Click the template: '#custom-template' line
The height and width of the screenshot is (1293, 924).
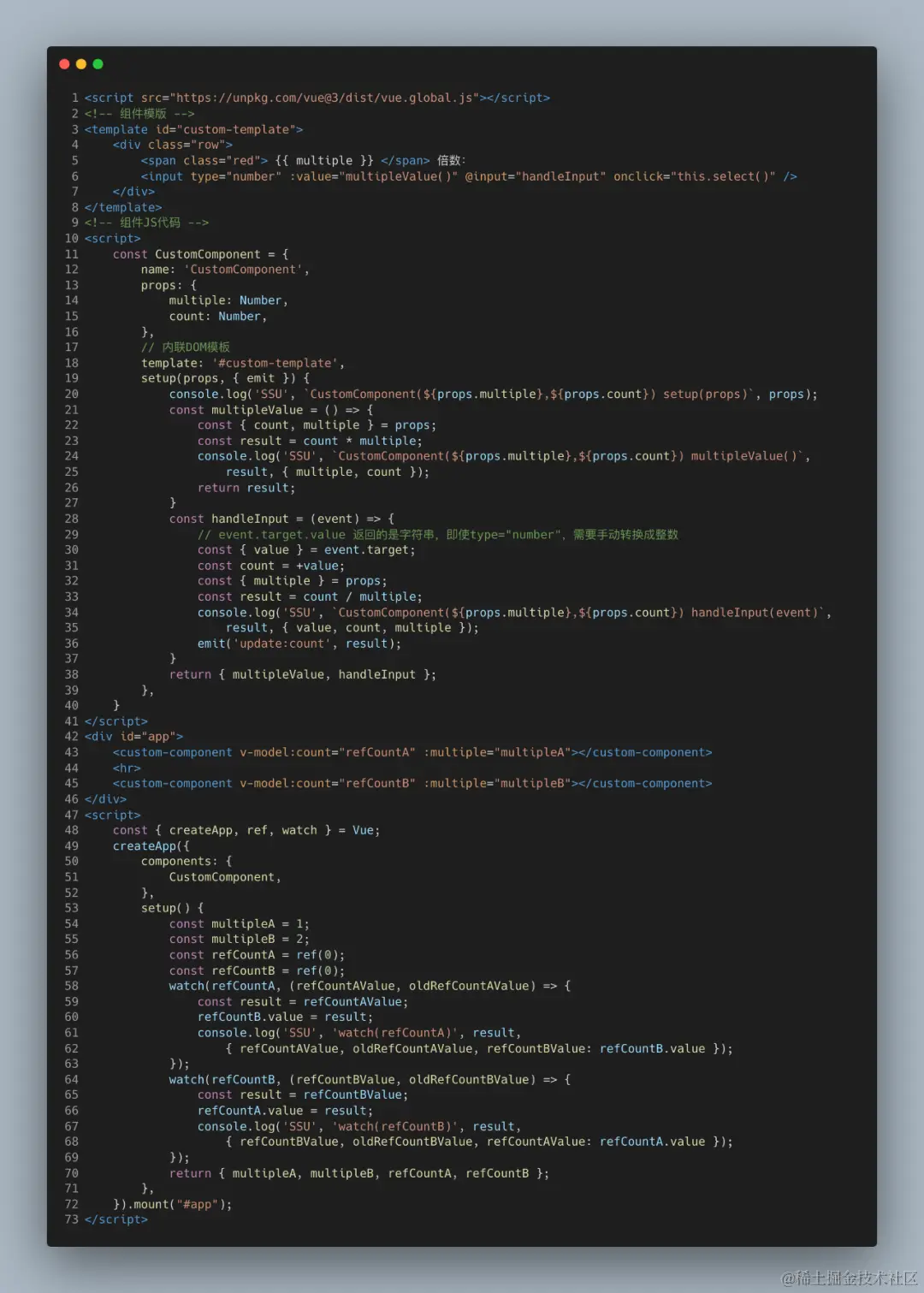[x=243, y=364]
